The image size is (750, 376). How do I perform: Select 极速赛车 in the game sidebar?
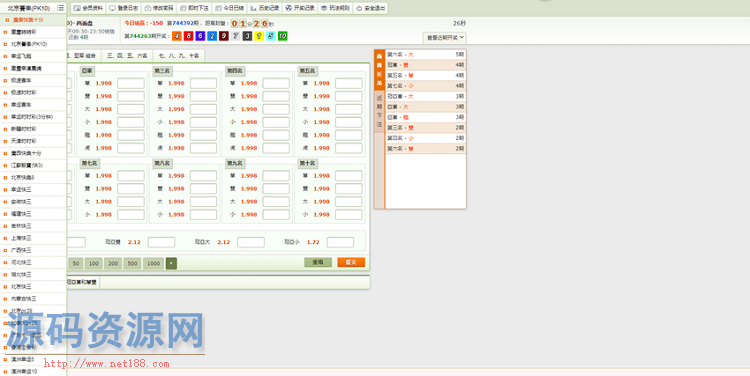pyautogui.click(x=33, y=80)
